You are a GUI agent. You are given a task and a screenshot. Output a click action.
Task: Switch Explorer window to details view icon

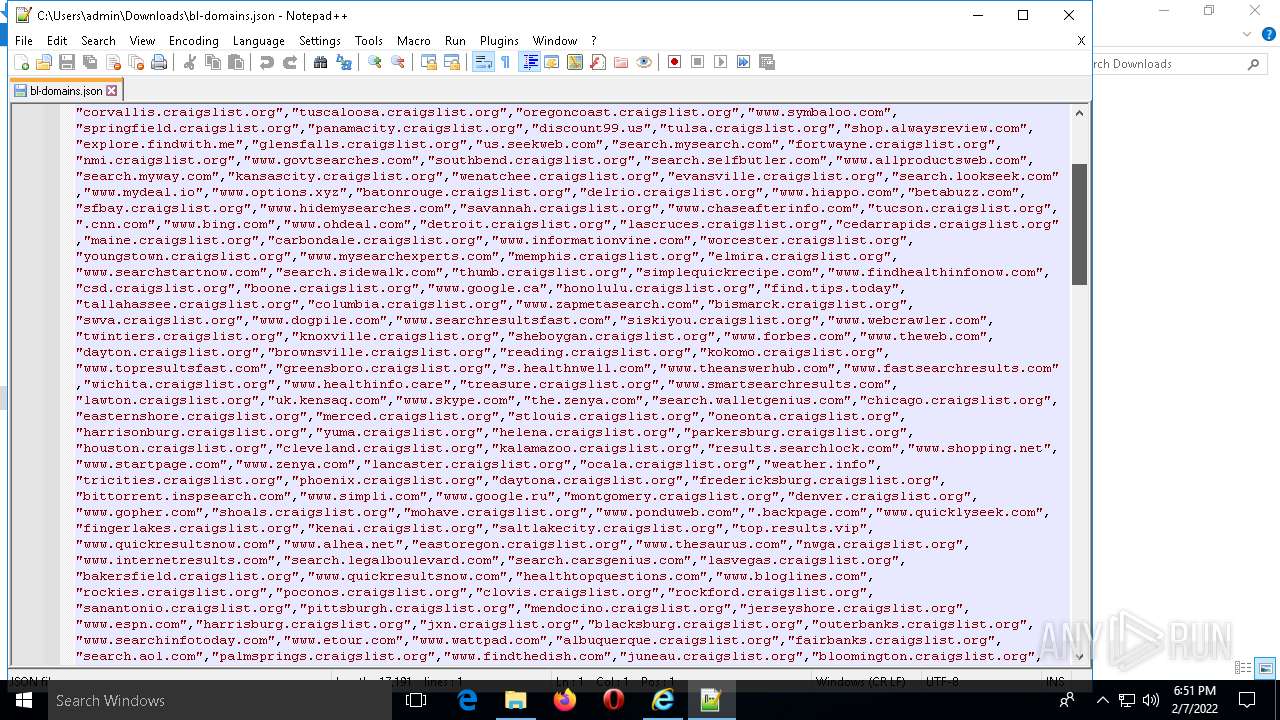point(1244,667)
